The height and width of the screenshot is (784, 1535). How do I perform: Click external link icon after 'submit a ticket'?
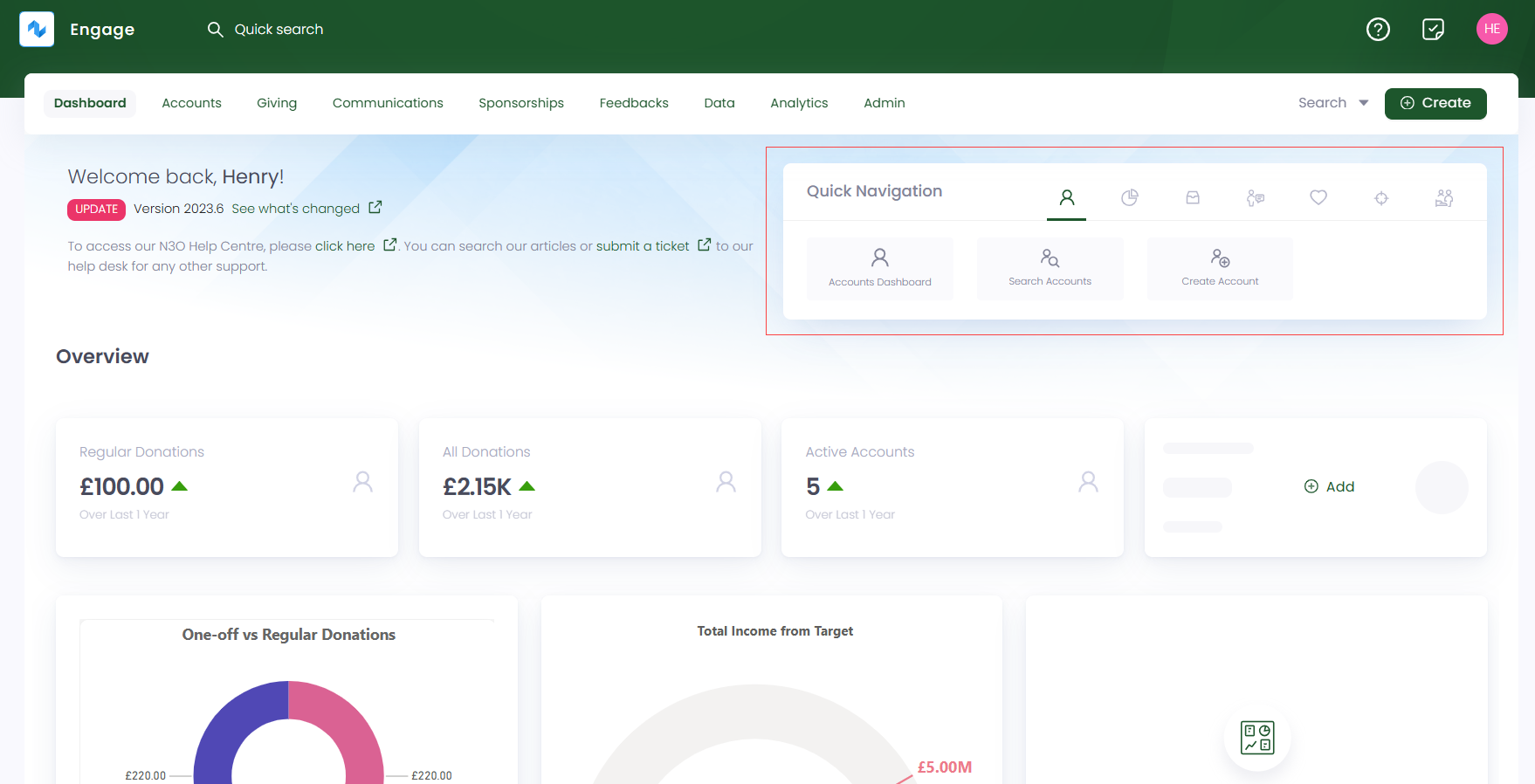click(705, 244)
